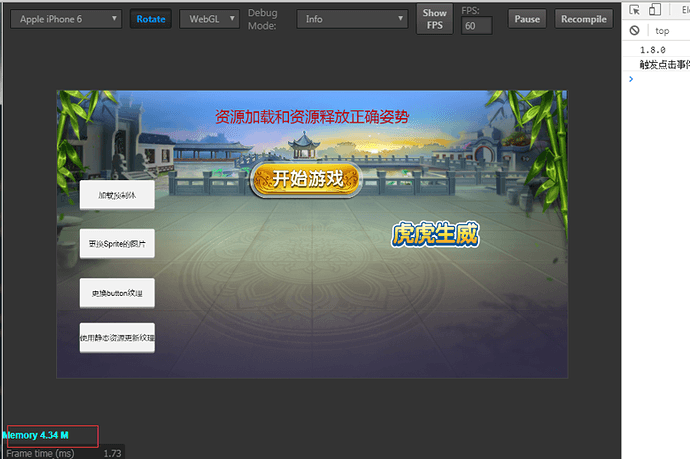Pause the game preview
This screenshot has height=459, width=690.
[x=527, y=19]
